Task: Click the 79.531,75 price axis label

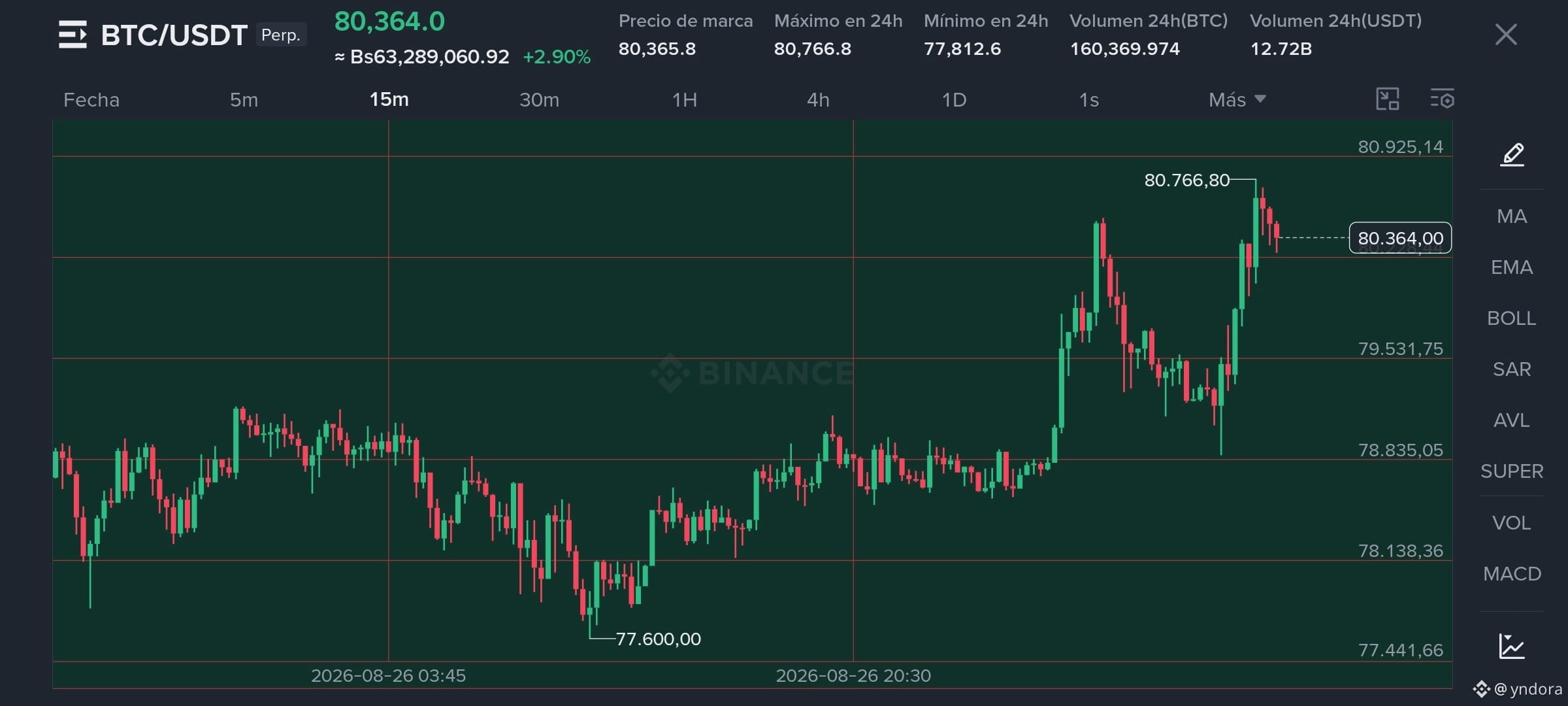Action: pyautogui.click(x=1400, y=348)
